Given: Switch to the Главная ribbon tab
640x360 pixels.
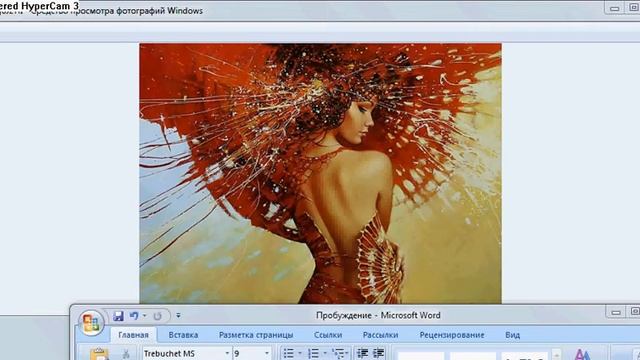Looking at the screenshot, I should (133, 335).
